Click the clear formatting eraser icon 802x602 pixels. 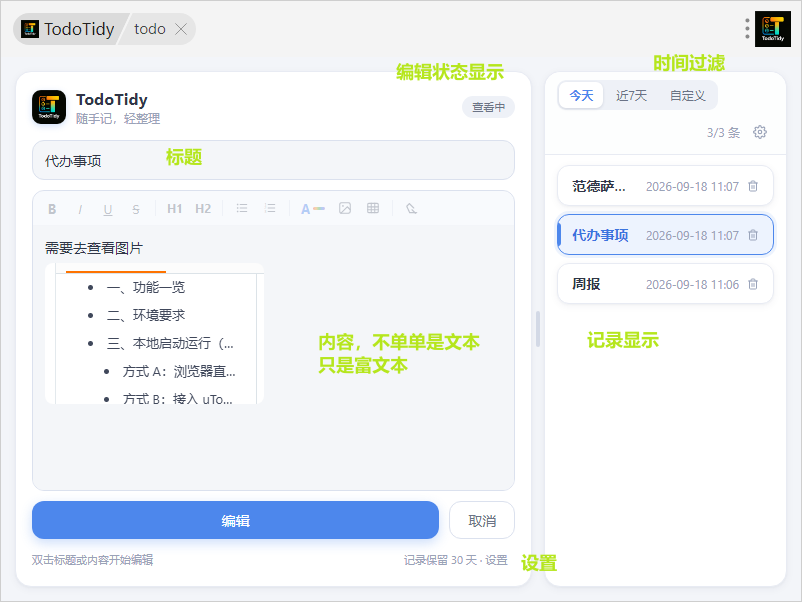tap(412, 208)
